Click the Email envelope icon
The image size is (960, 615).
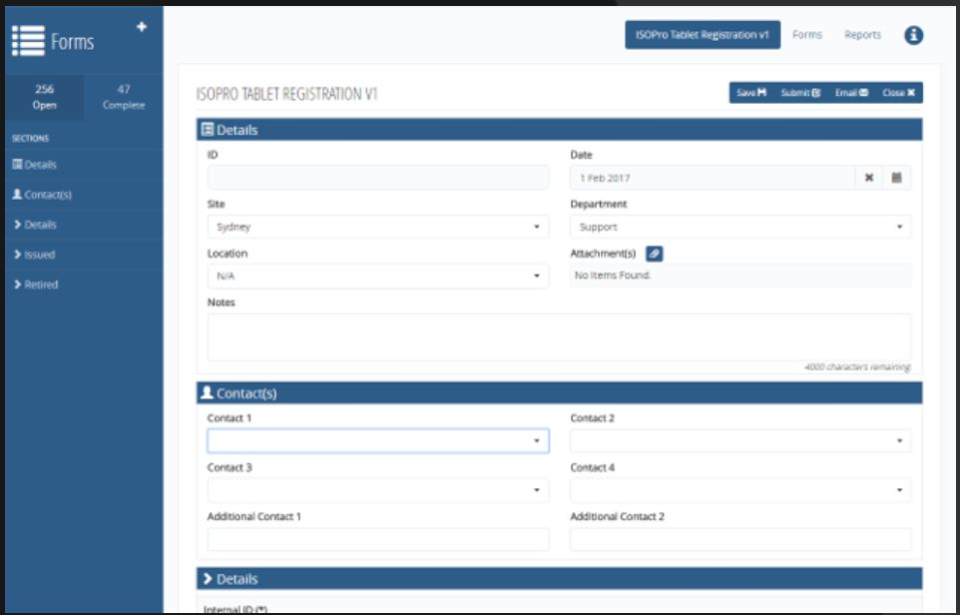click(x=862, y=92)
